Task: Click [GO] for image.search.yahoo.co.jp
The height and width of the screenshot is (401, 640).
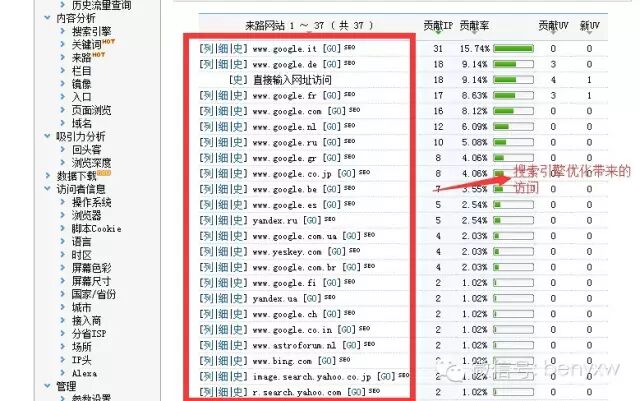Action: (386, 376)
